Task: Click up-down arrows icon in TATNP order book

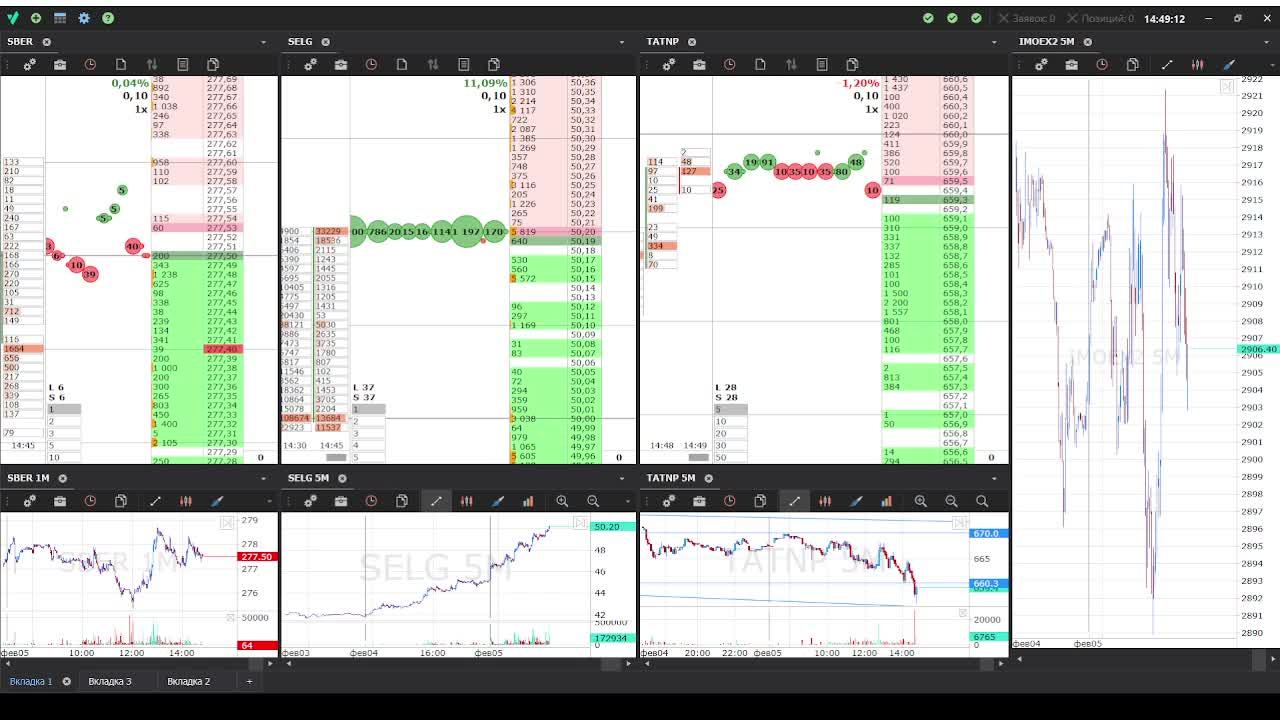Action: [x=791, y=64]
